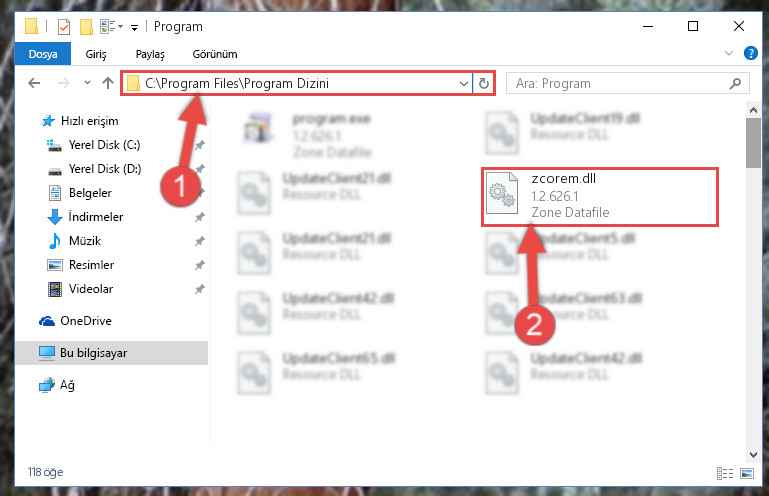Viewport: 769px width, 496px height.
Task: Select OneDrive in the sidebar
Action: (86, 320)
